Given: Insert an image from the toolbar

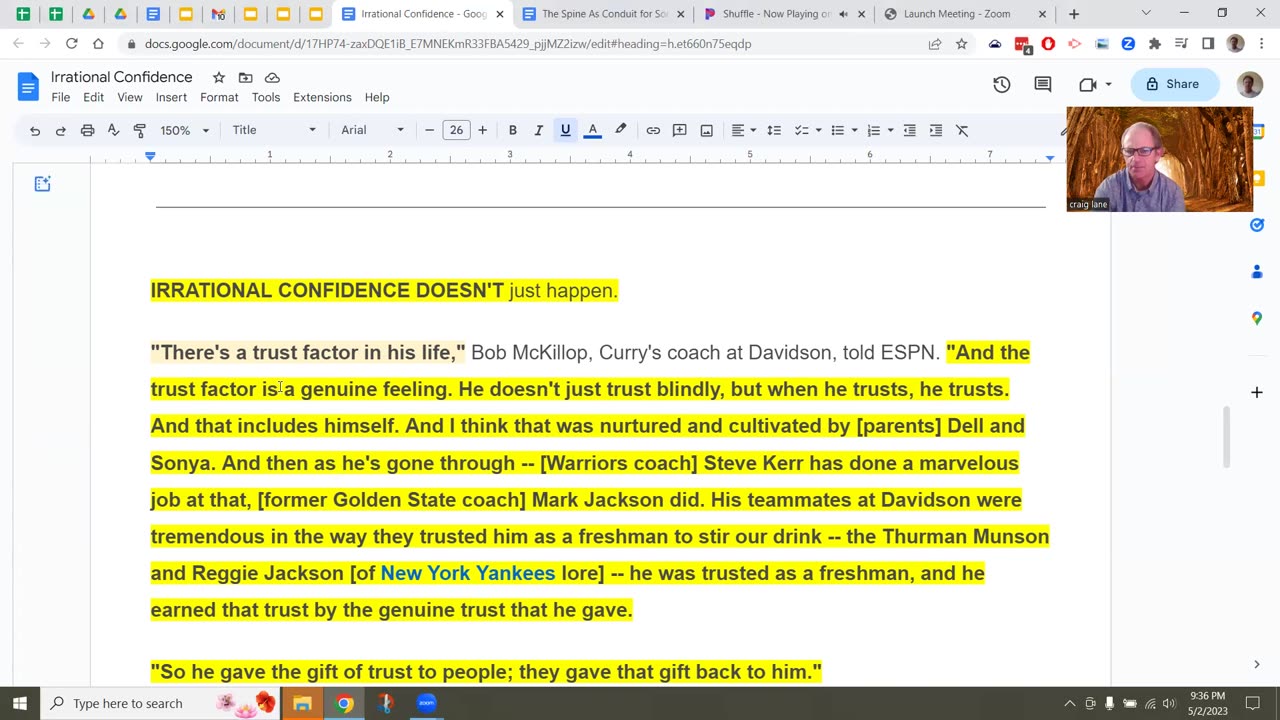Looking at the screenshot, I should [707, 130].
